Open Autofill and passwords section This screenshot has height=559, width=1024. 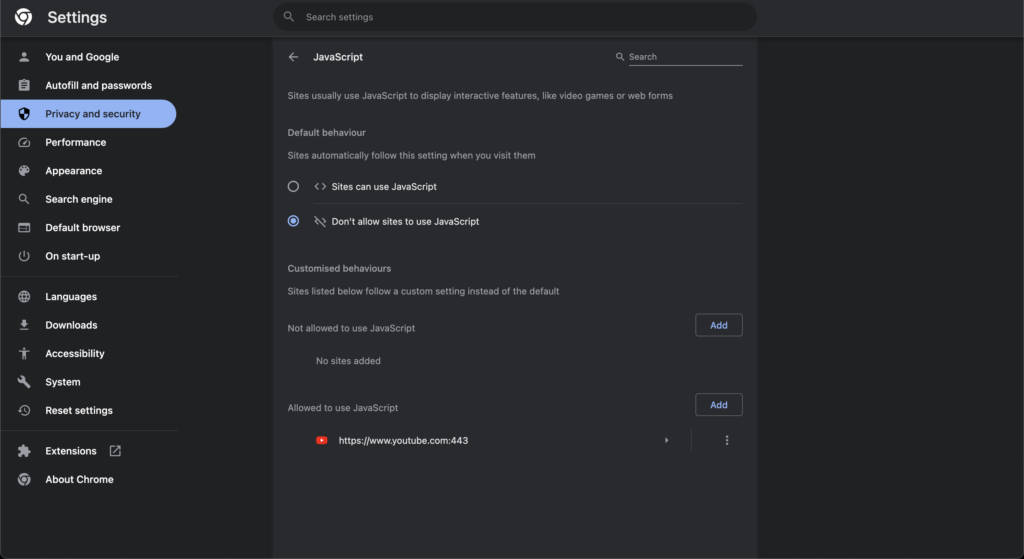click(x=88, y=85)
